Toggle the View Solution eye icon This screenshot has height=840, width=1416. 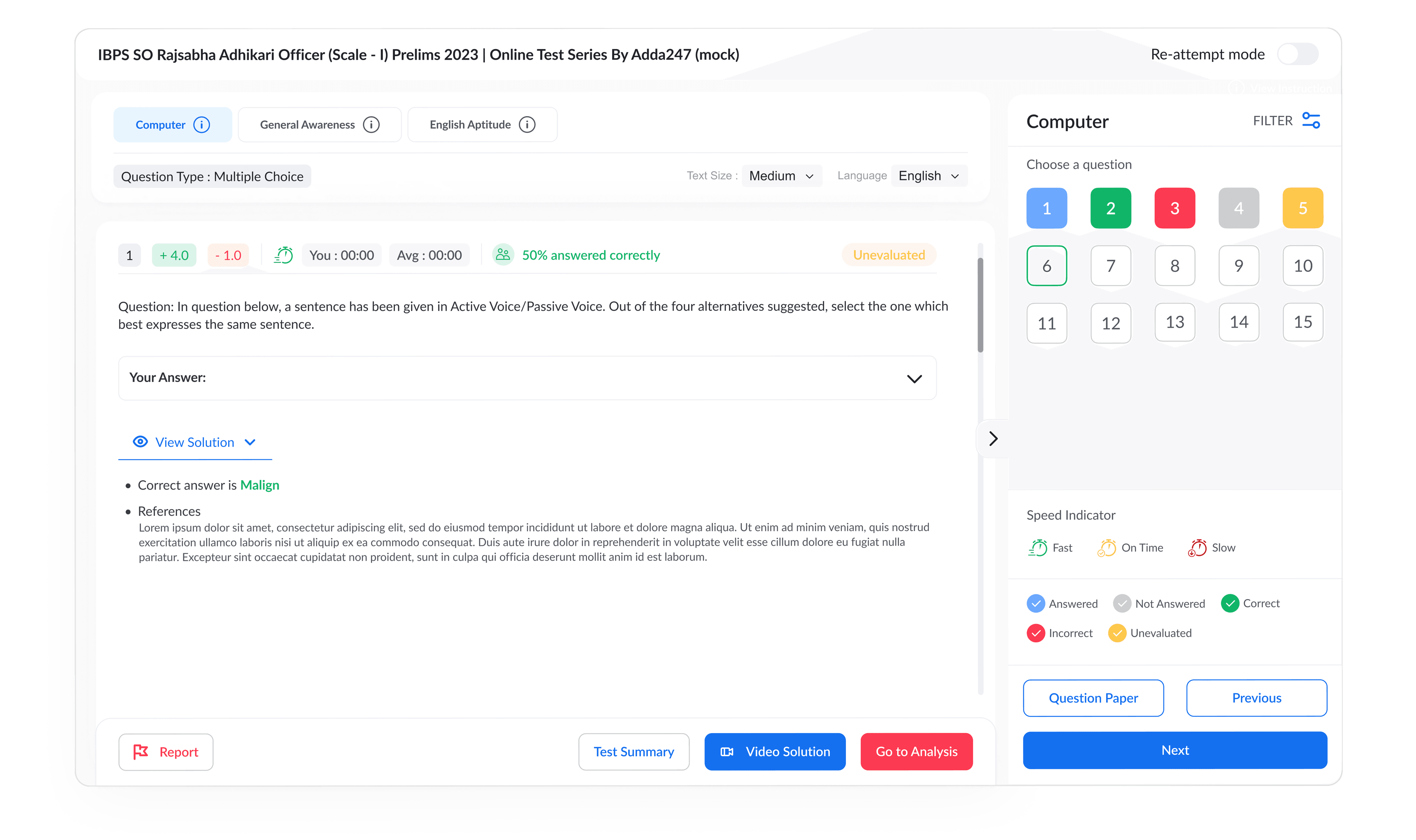[140, 442]
